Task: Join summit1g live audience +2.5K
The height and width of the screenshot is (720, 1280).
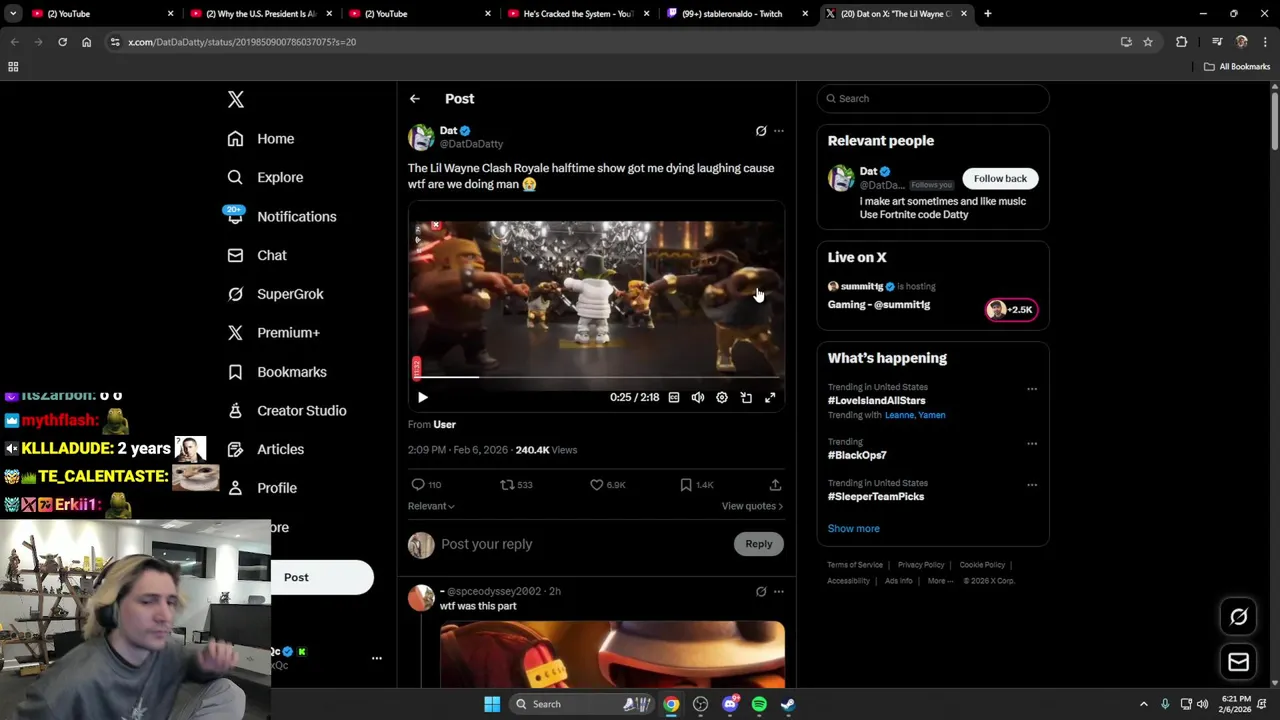Action: pos(1011,310)
